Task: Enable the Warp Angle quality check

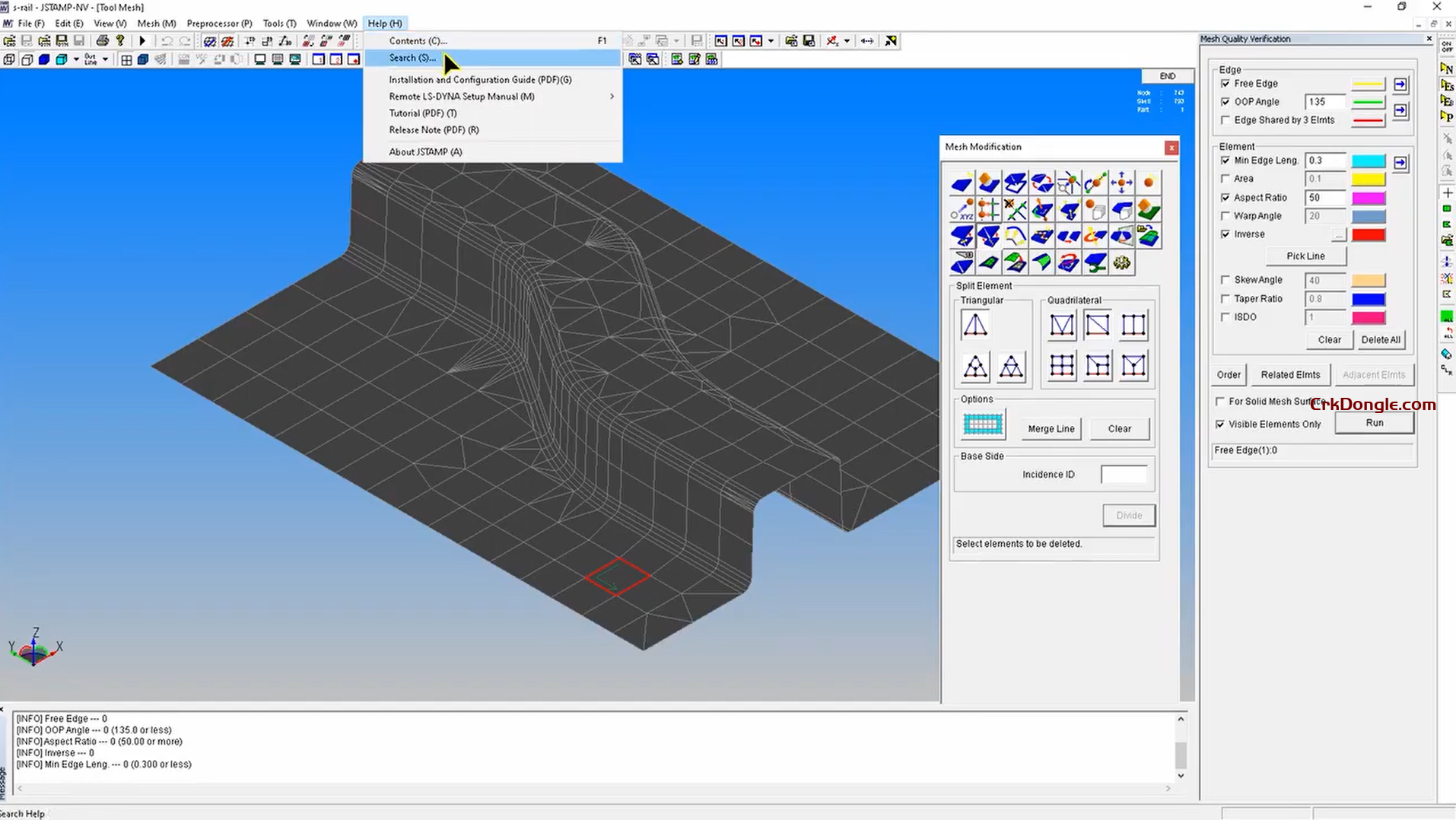Action: click(1226, 216)
